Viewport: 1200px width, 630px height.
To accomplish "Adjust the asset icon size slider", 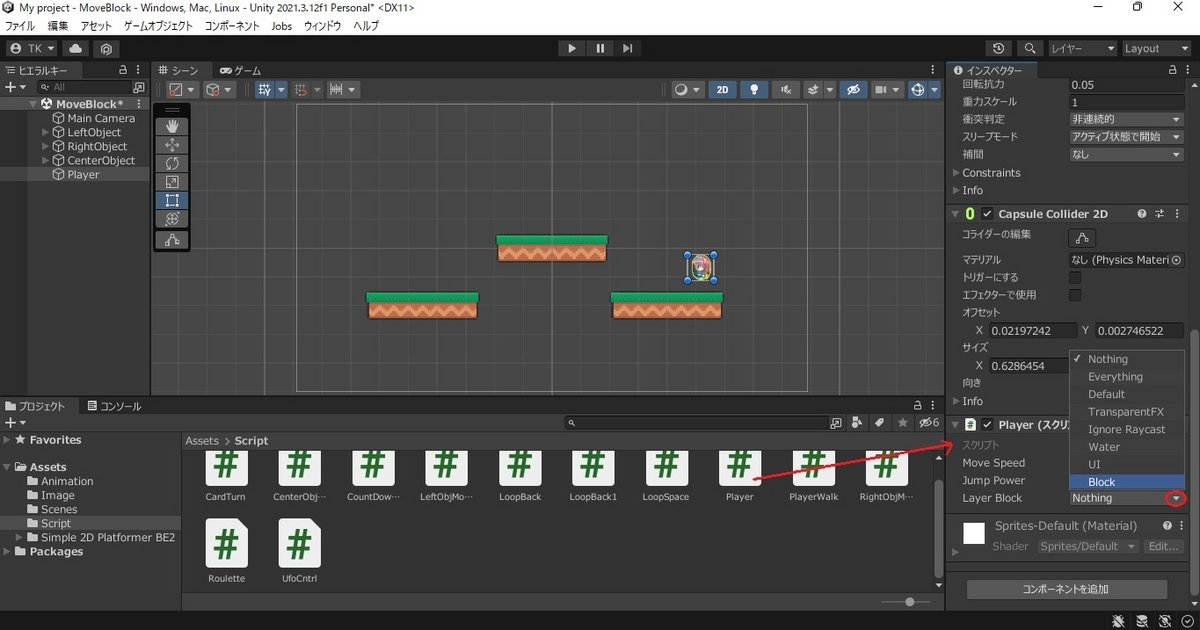I will coord(909,601).
